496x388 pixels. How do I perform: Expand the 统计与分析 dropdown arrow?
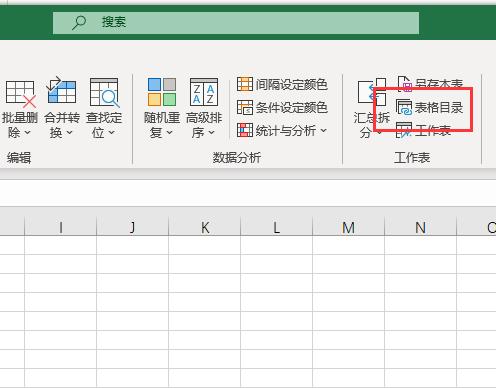pyautogui.click(x=324, y=130)
